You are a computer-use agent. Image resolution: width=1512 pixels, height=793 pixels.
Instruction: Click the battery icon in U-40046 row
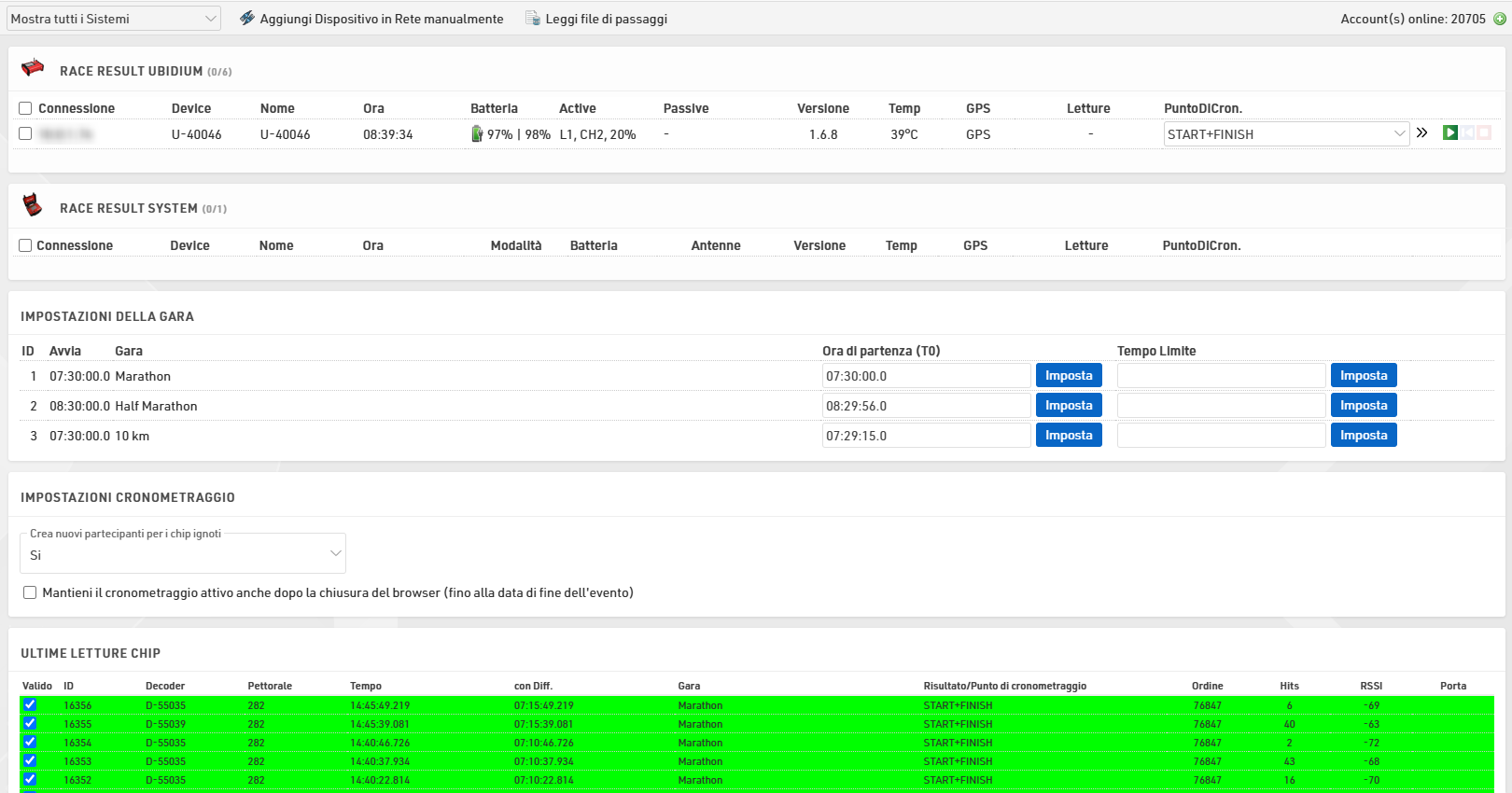point(477,134)
